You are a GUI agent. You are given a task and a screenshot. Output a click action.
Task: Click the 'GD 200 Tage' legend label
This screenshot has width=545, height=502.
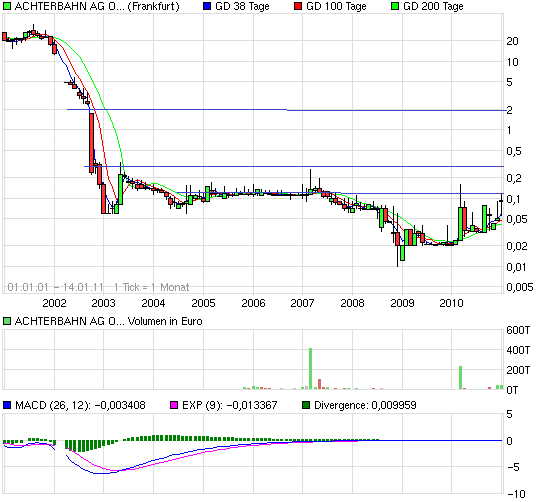(433, 6)
